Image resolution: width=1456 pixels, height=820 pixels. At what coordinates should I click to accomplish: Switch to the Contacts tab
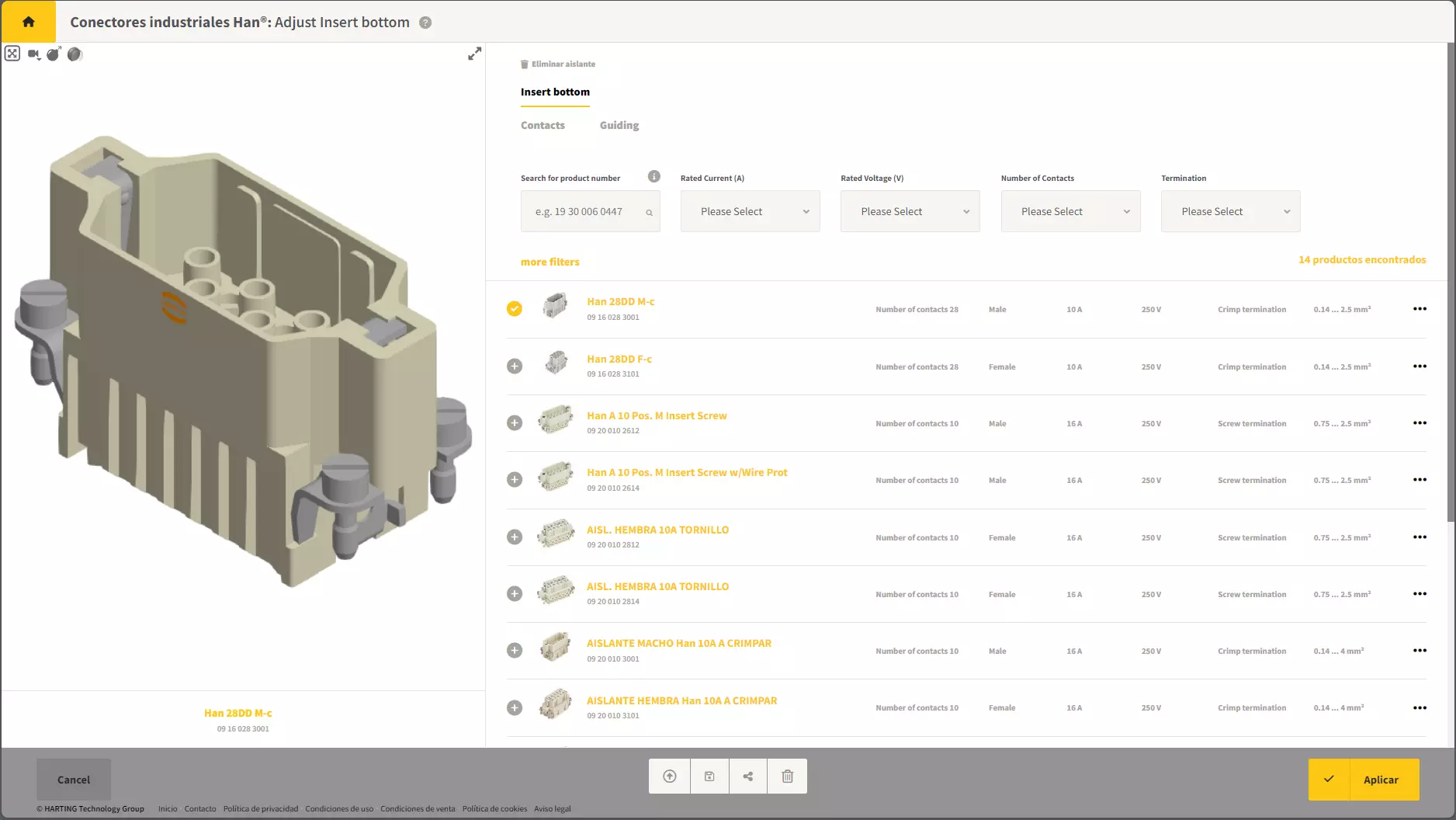(x=543, y=126)
